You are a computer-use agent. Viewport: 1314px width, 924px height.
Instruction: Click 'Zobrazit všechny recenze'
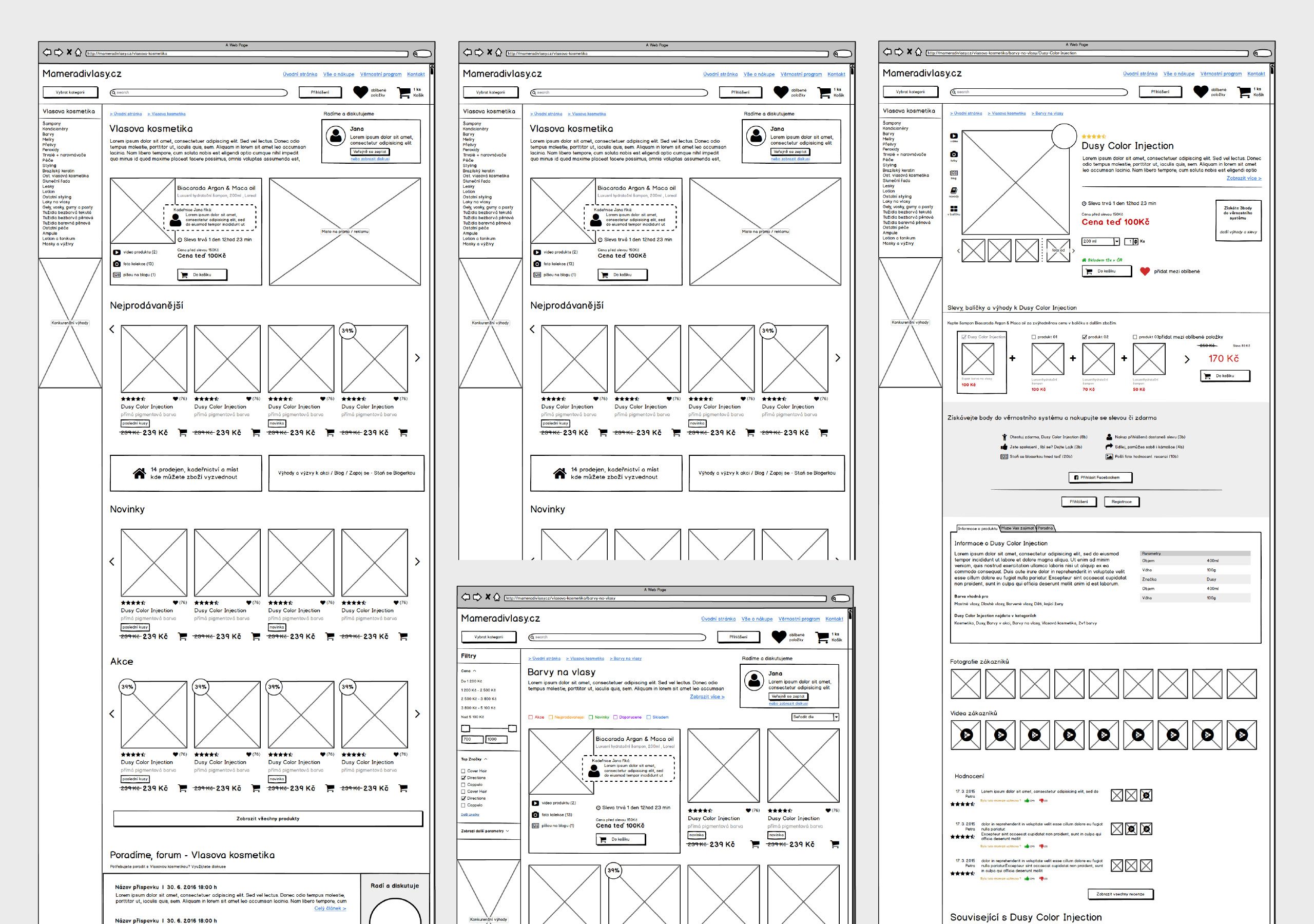click(x=1120, y=894)
